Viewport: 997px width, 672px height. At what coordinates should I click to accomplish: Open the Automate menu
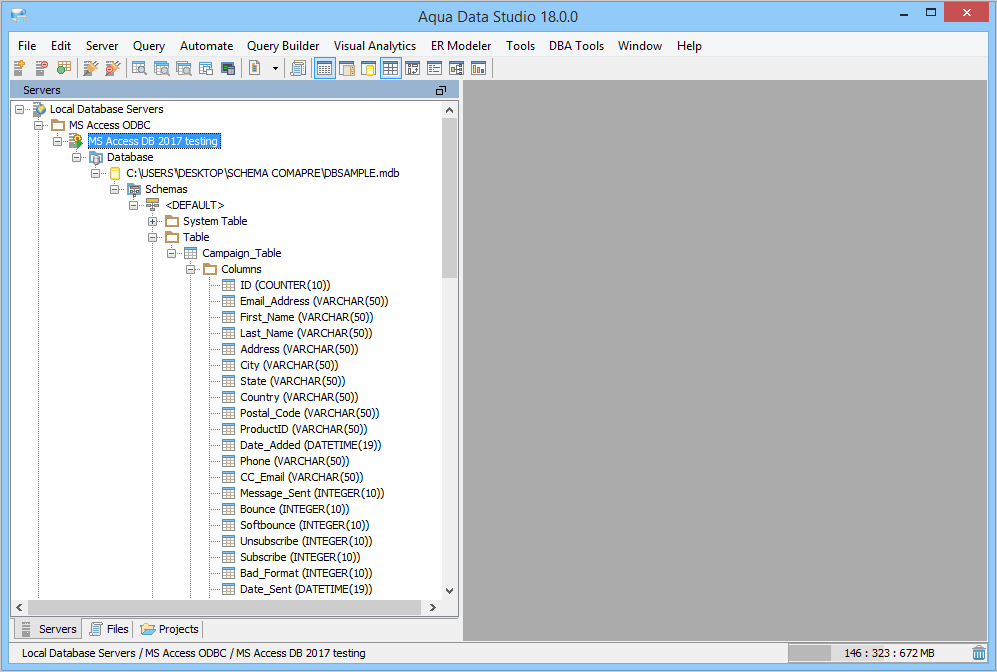(206, 46)
